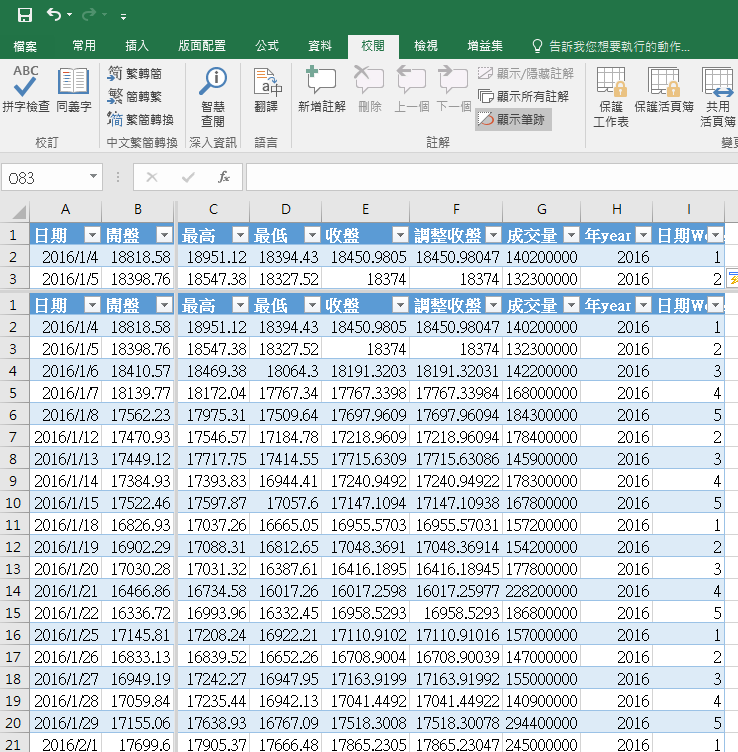Select cell with date 2016/1/20
The image size is (738, 752).
tap(66, 569)
